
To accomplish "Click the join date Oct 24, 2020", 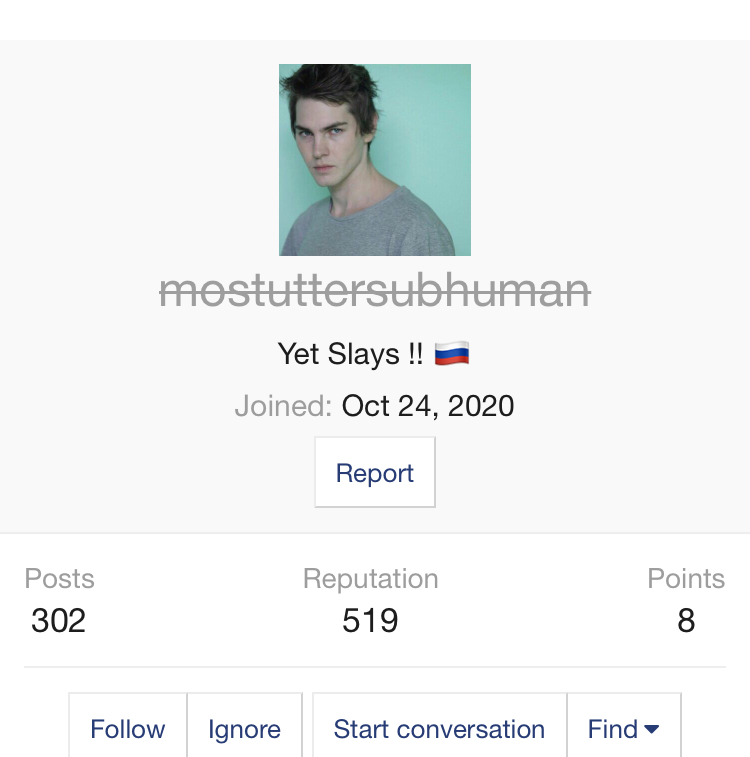I will click(x=428, y=406).
